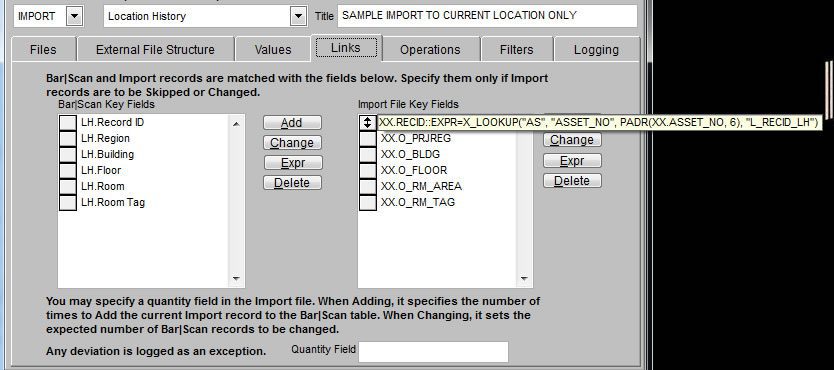Select the Links tab
This screenshot has height=370, width=834.
(346, 48)
